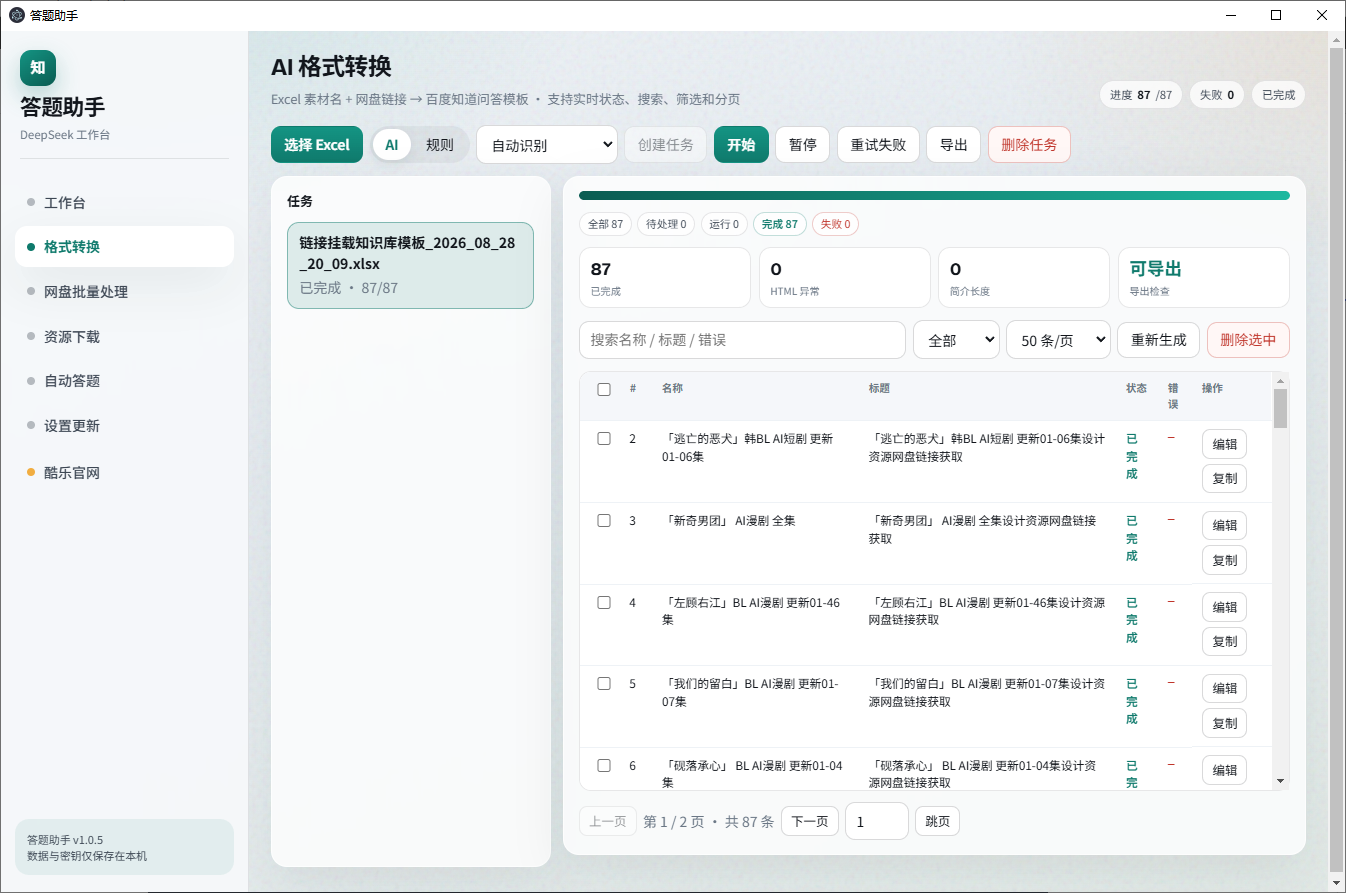Click 编辑 for row 2 逃亡的恶犬
The height and width of the screenshot is (893, 1346).
pyautogui.click(x=1224, y=444)
